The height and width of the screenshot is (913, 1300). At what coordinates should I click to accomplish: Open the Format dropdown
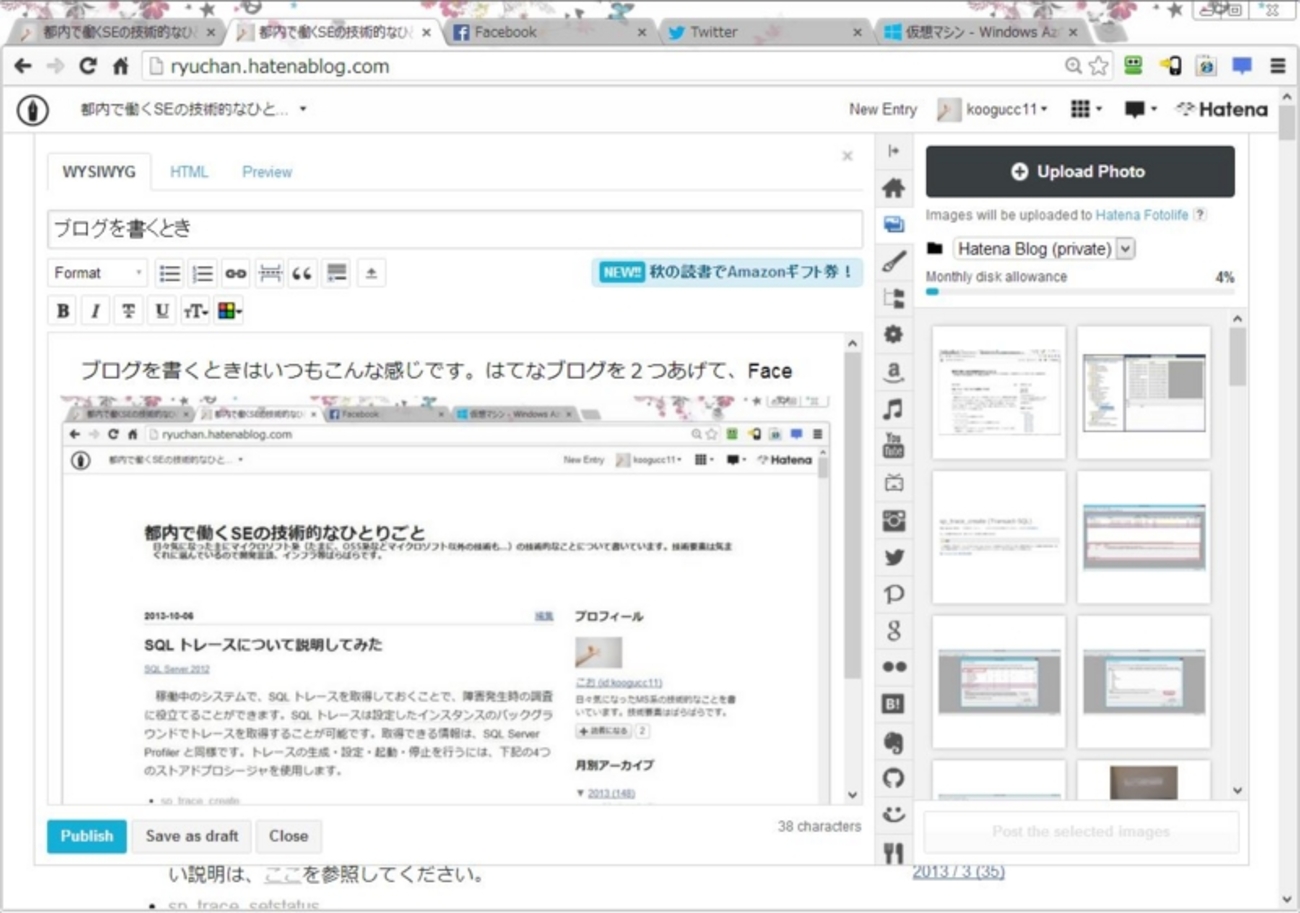click(97, 273)
